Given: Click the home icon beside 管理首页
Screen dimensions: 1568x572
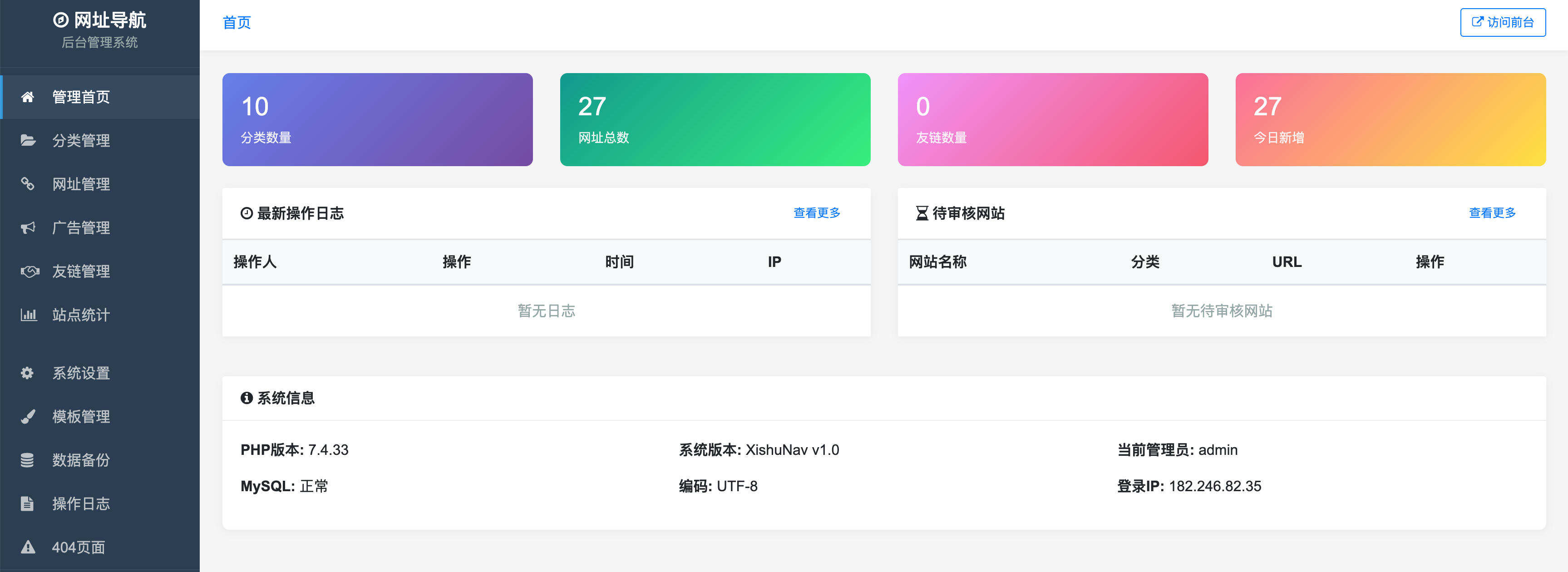Looking at the screenshot, I should tap(27, 97).
